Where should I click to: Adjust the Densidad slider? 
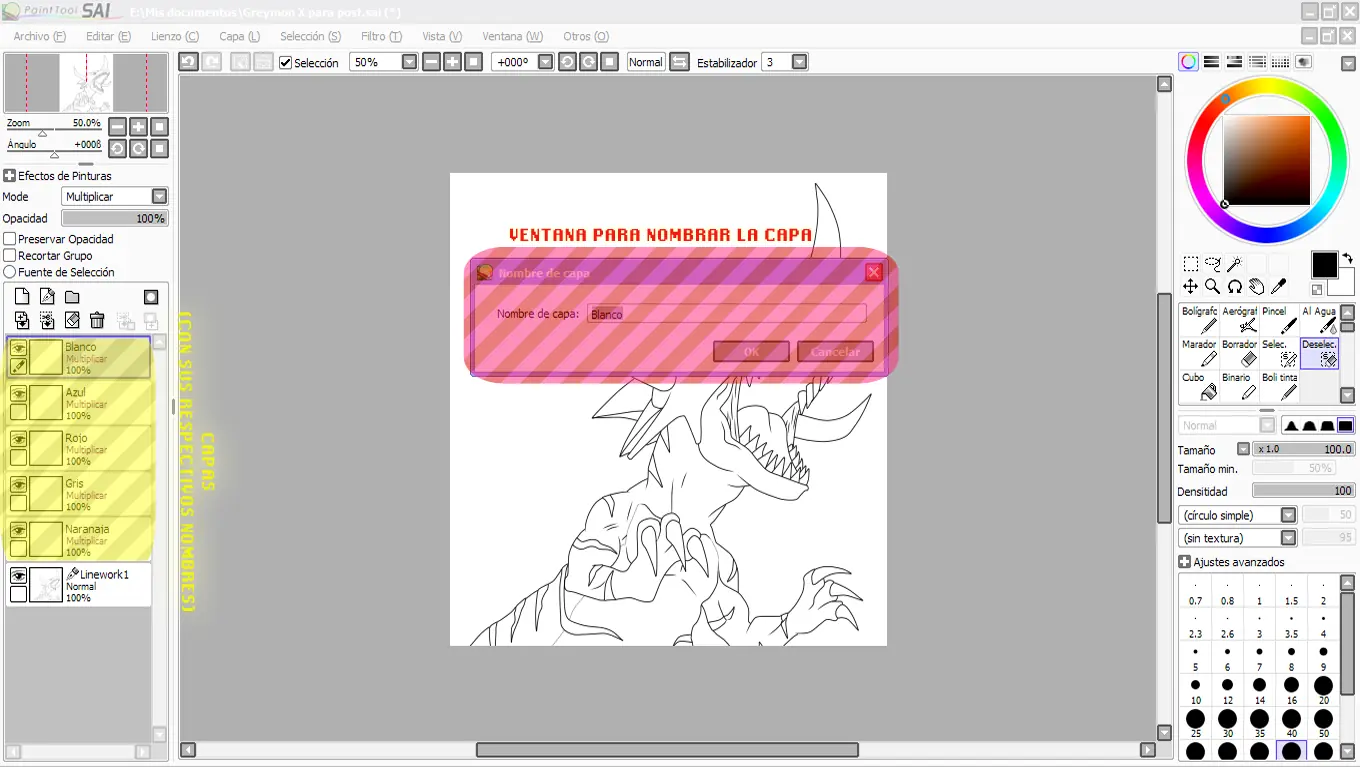(1304, 491)
